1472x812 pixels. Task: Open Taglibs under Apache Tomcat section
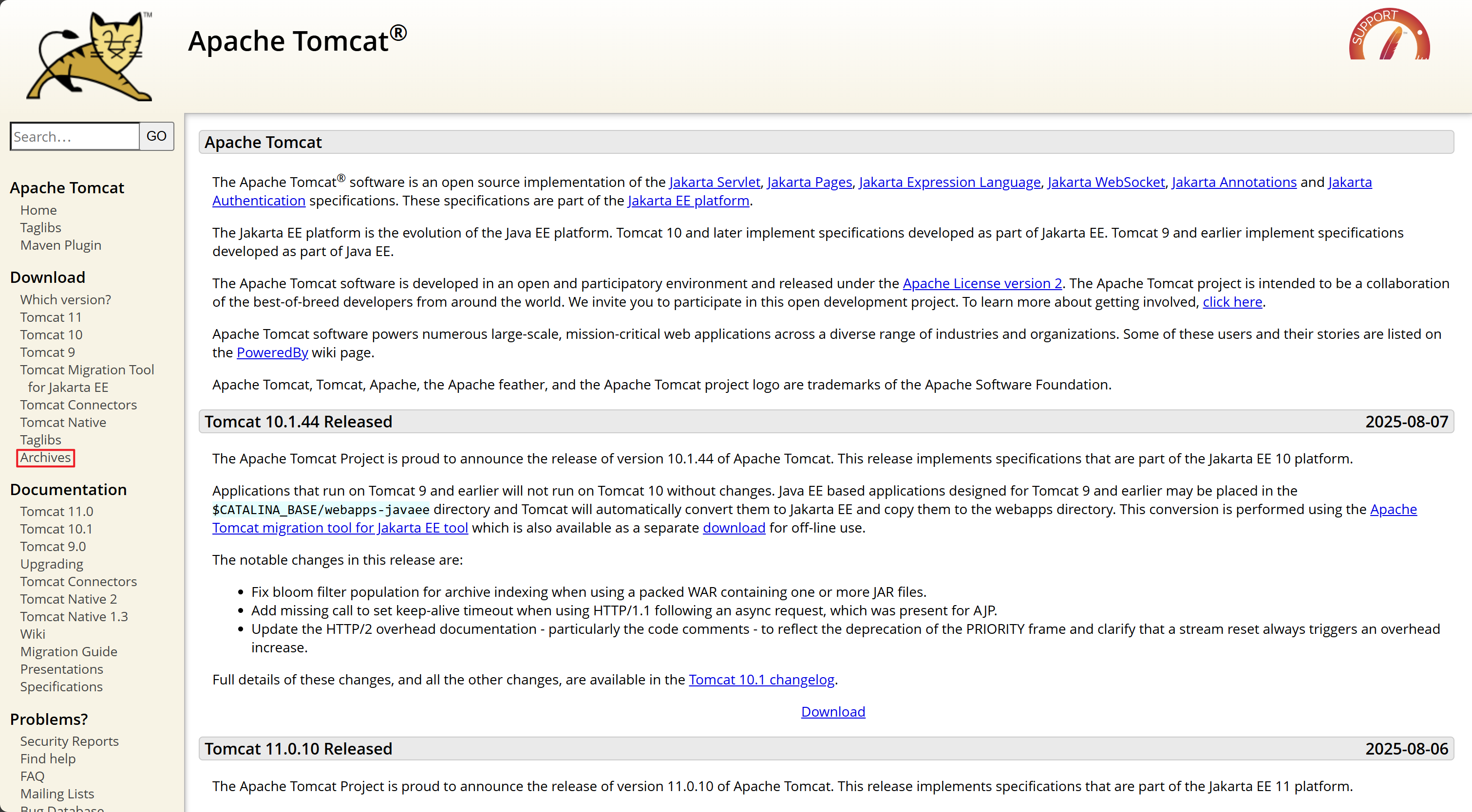coord(40,228)
